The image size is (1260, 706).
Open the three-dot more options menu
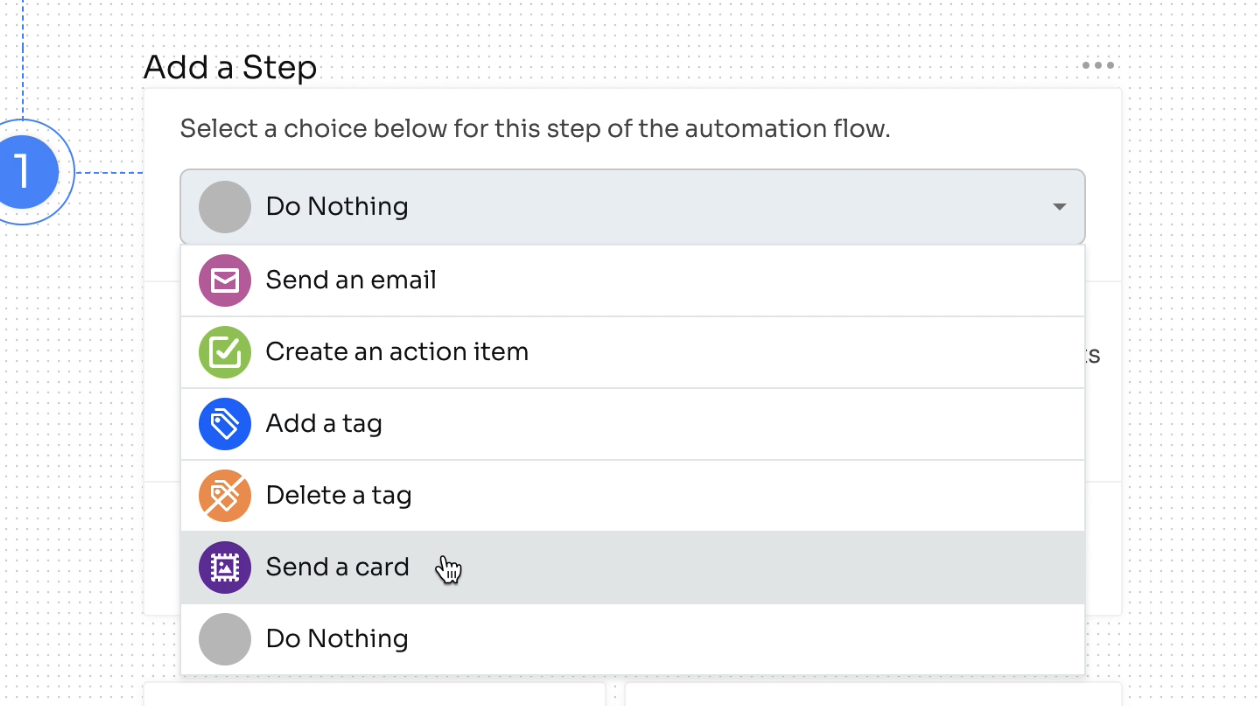[x=1098, y=66]
